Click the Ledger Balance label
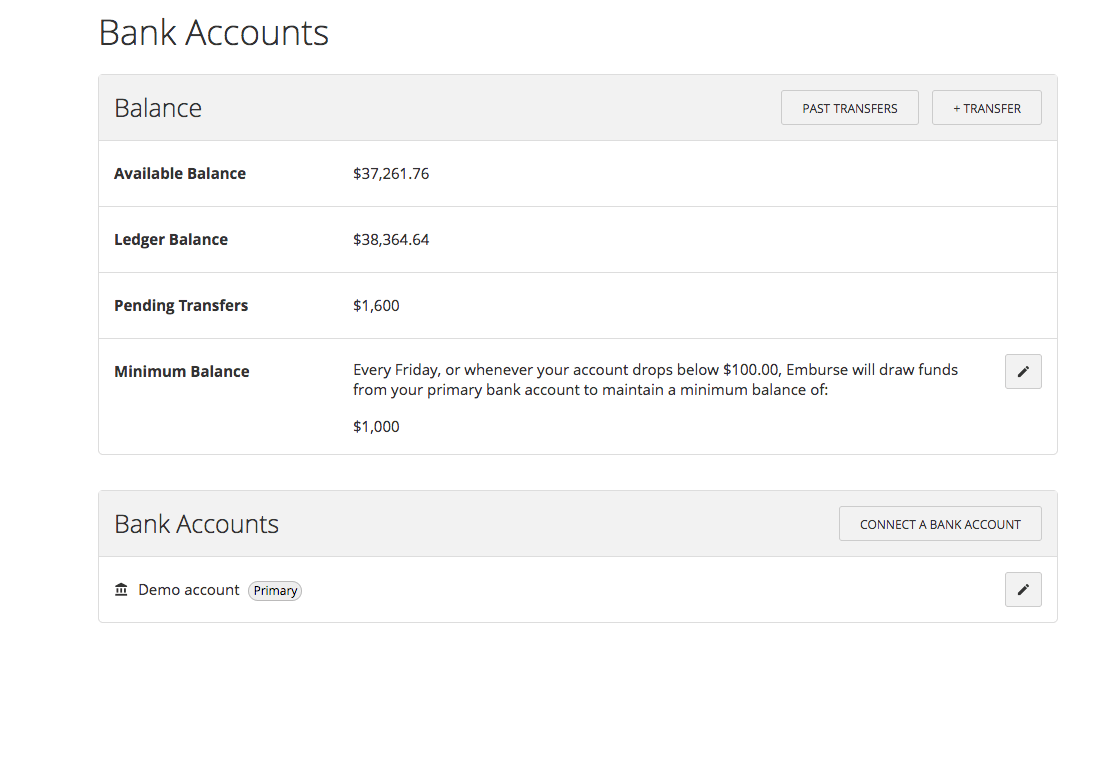The width and height of the screenshot is (1096, 760). coord(171,239)
